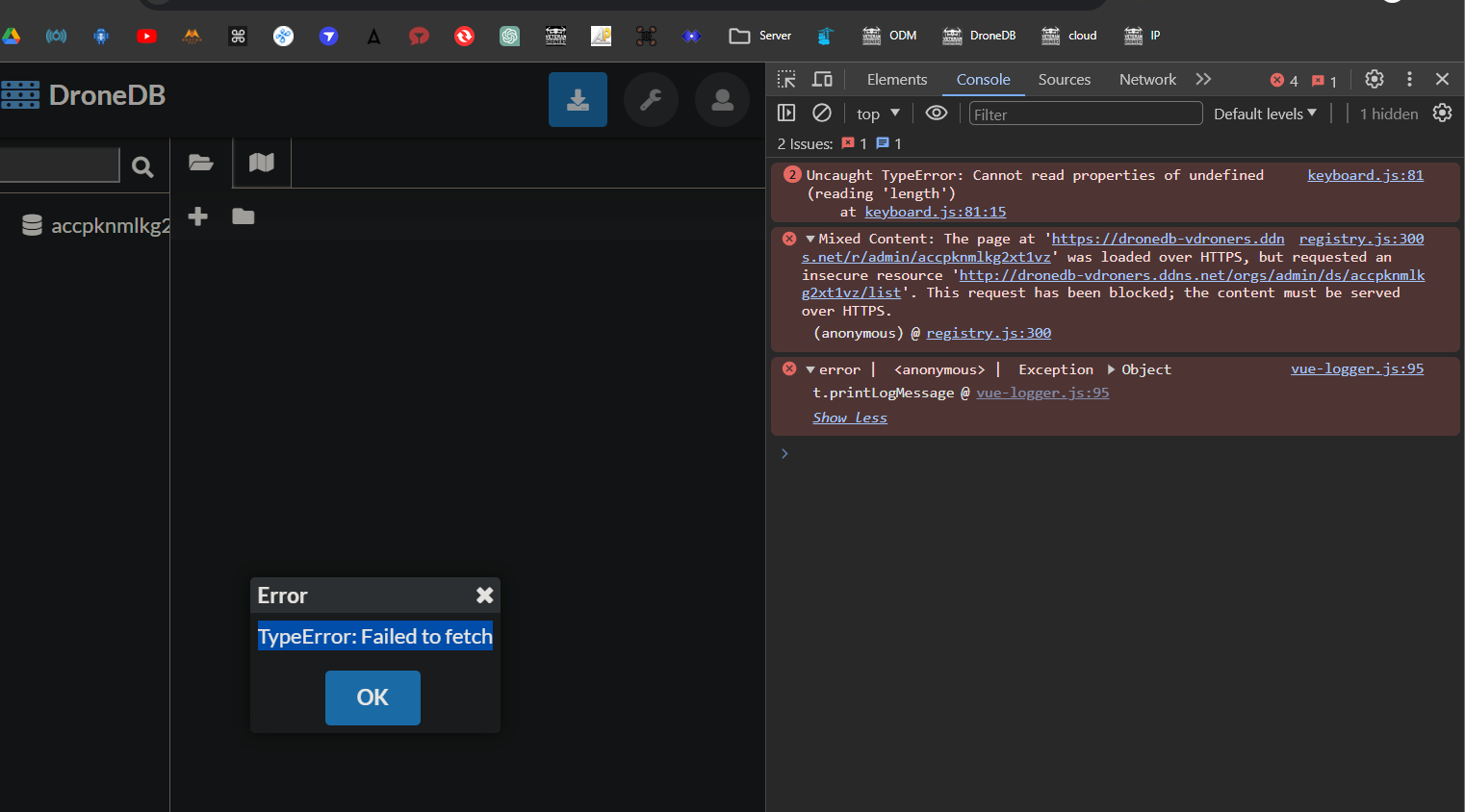Open the user account menu
The height and width of the screenshot is (812, 1465).
[722, 99]
